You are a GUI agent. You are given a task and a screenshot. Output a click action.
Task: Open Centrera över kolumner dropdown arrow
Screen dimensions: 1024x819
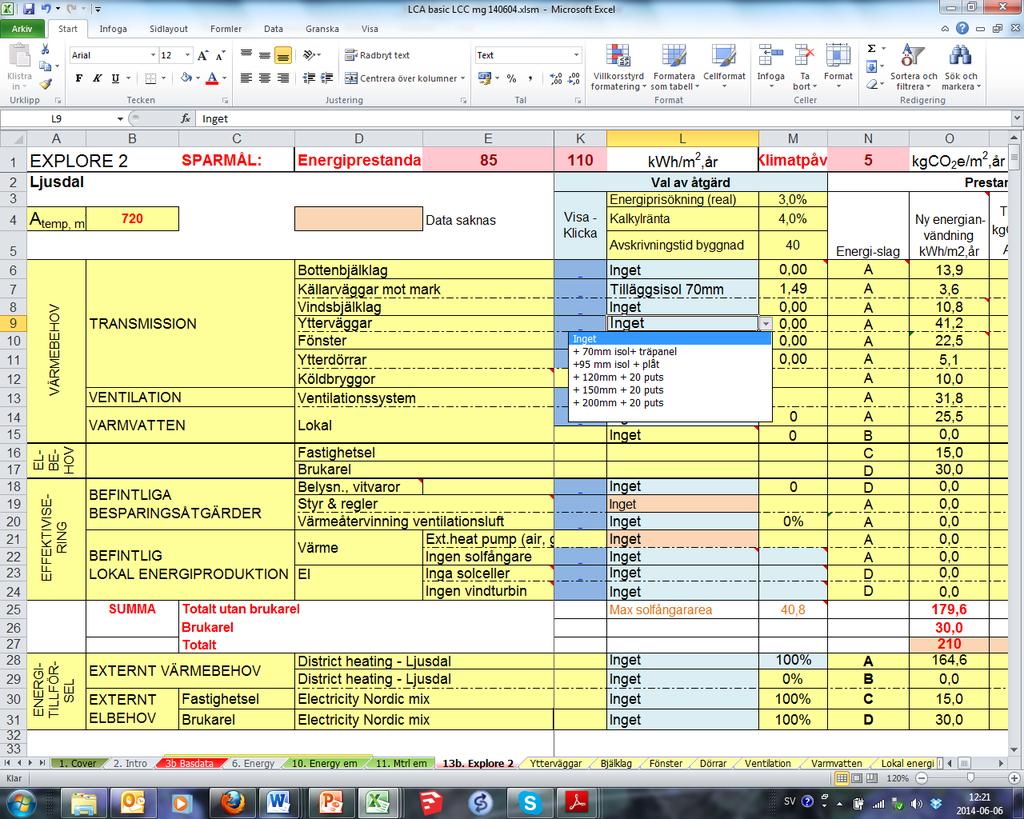[x=463, y=78]
